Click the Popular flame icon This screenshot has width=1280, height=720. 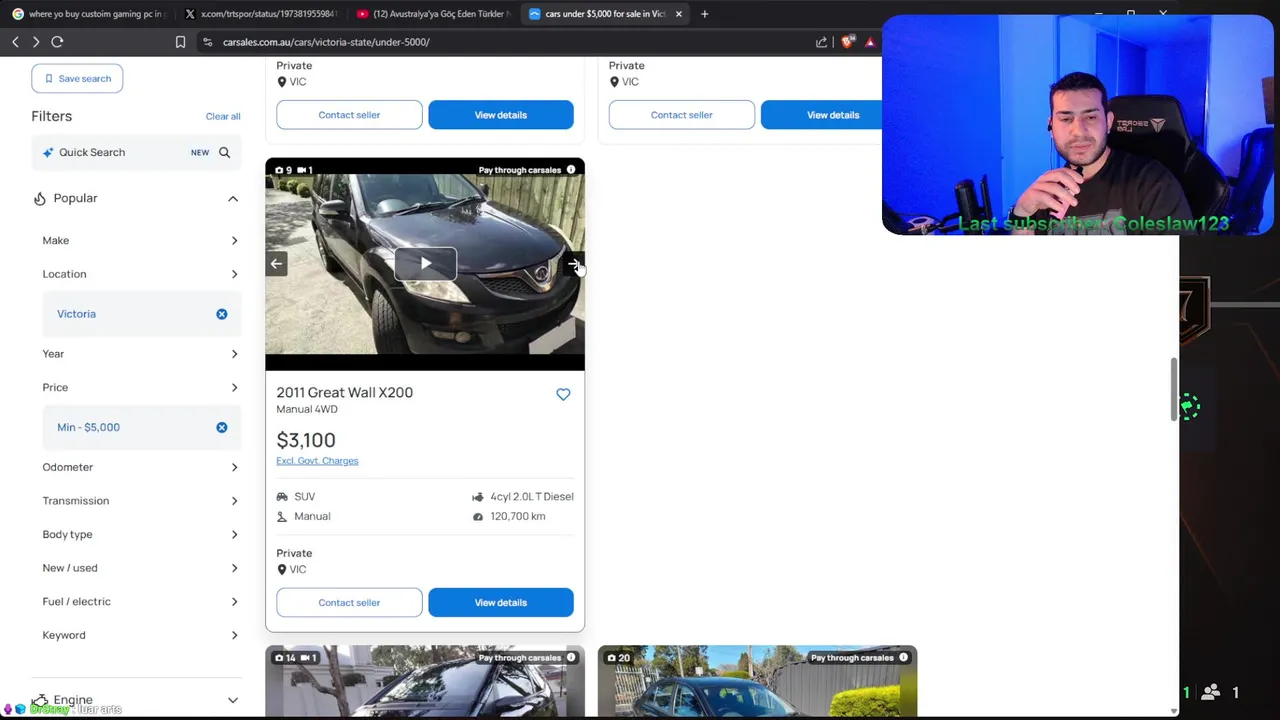[40, 199]
